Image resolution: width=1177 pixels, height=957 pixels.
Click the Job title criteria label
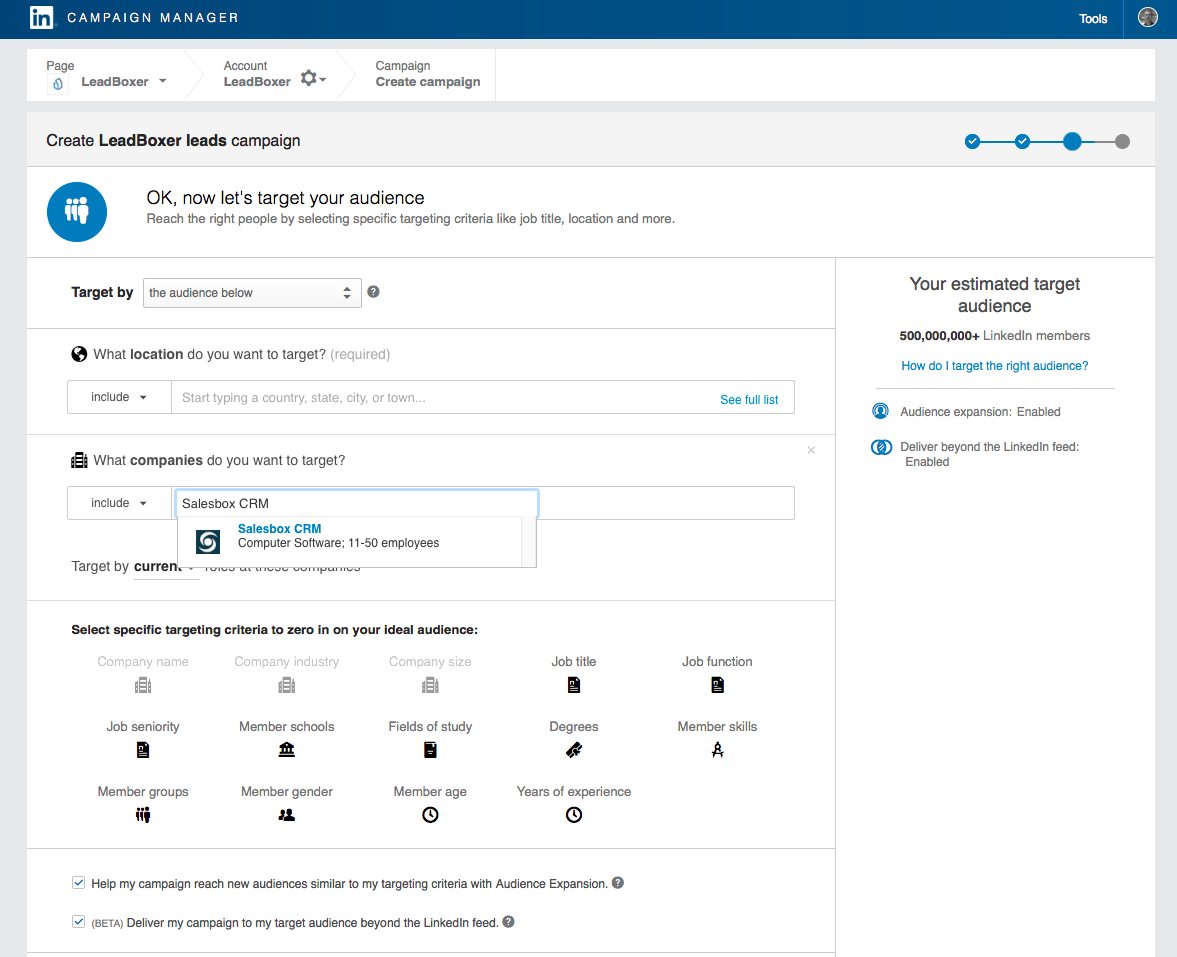coord(573,661)
